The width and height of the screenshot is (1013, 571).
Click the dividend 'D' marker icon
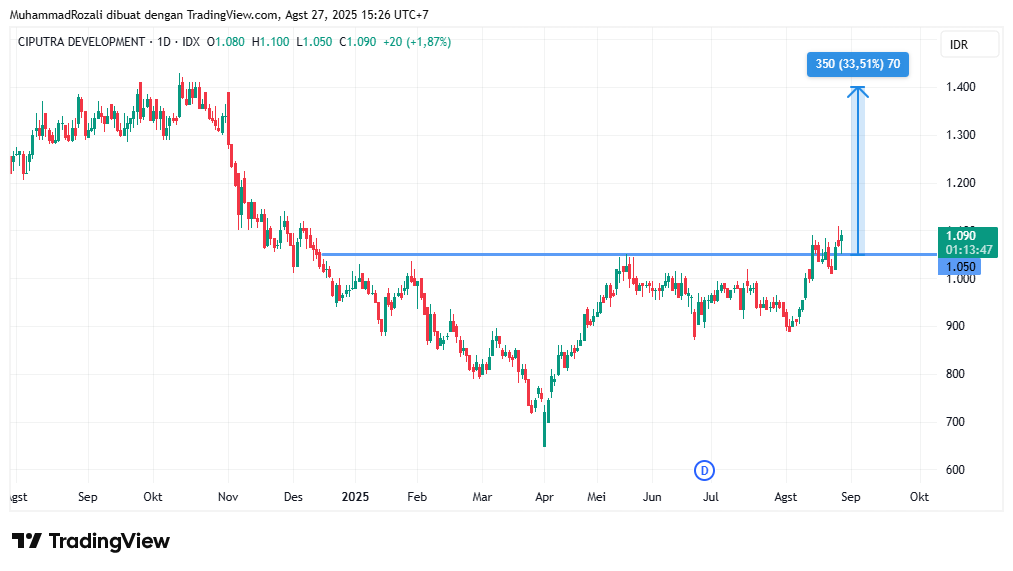click(x=704, y=470)
